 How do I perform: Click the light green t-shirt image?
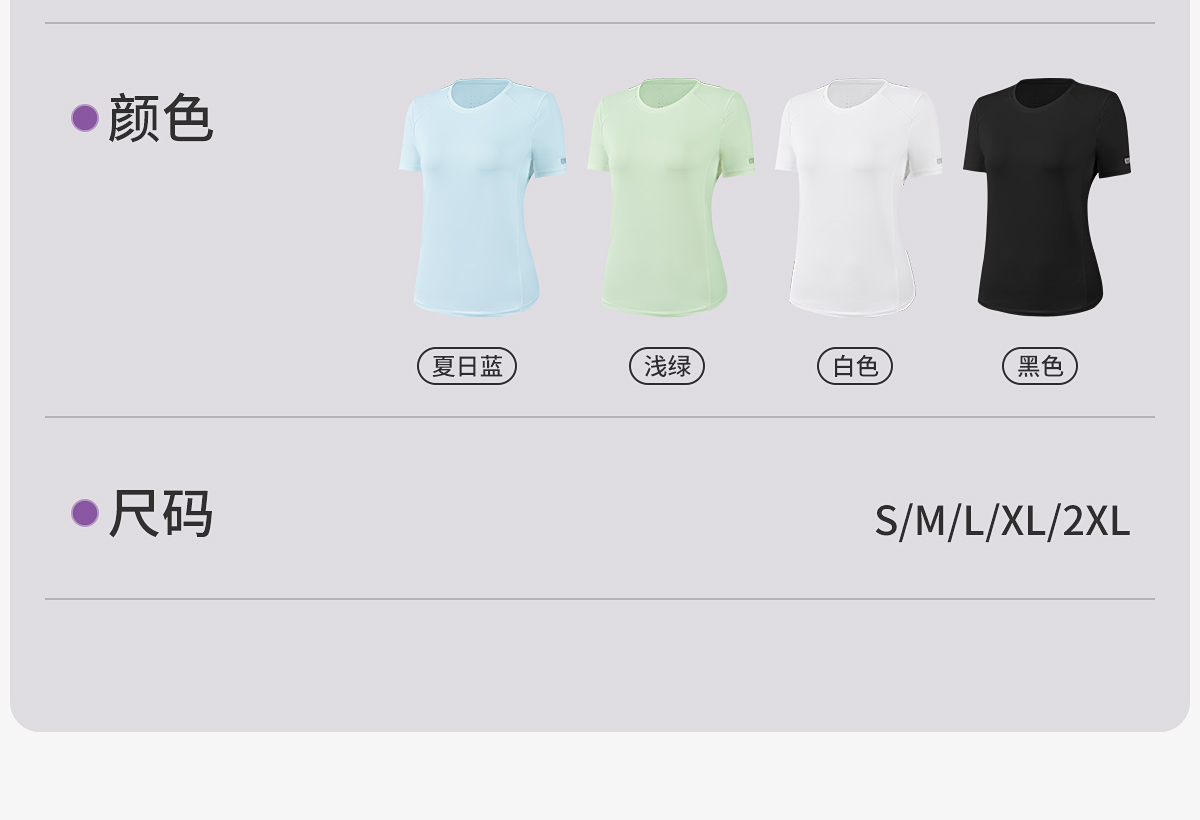671,197
